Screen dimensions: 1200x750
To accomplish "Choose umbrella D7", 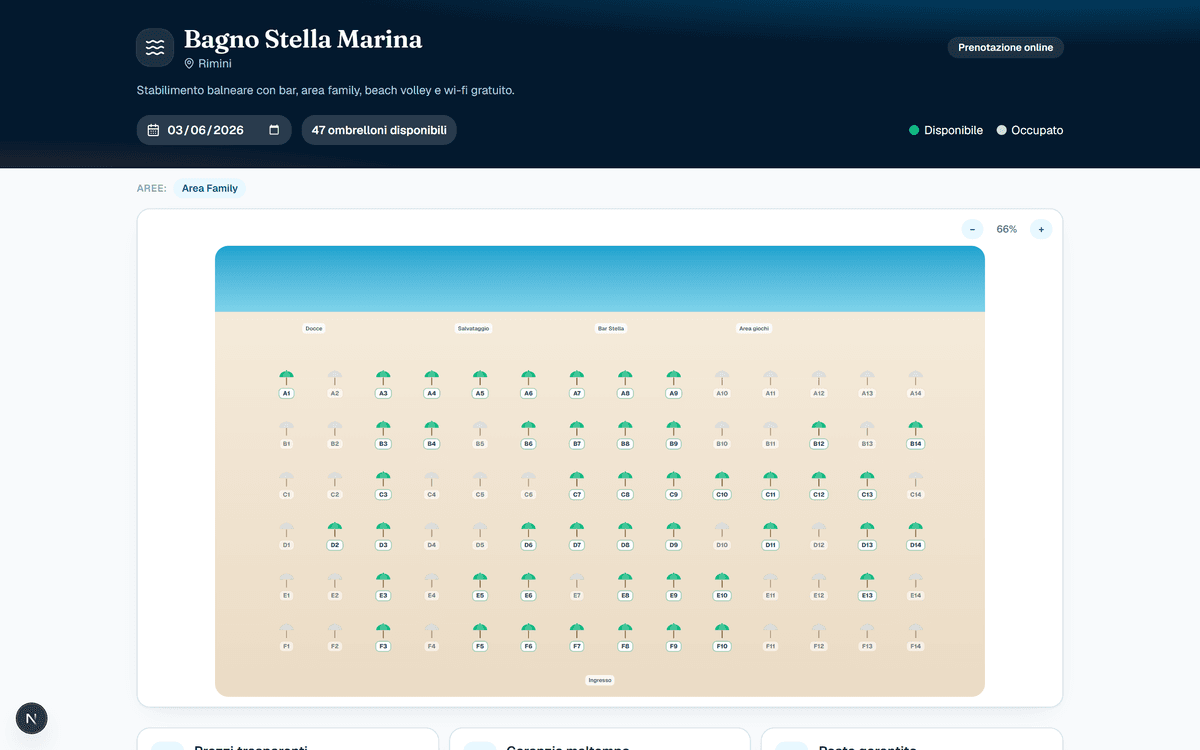I will point(577,535).
